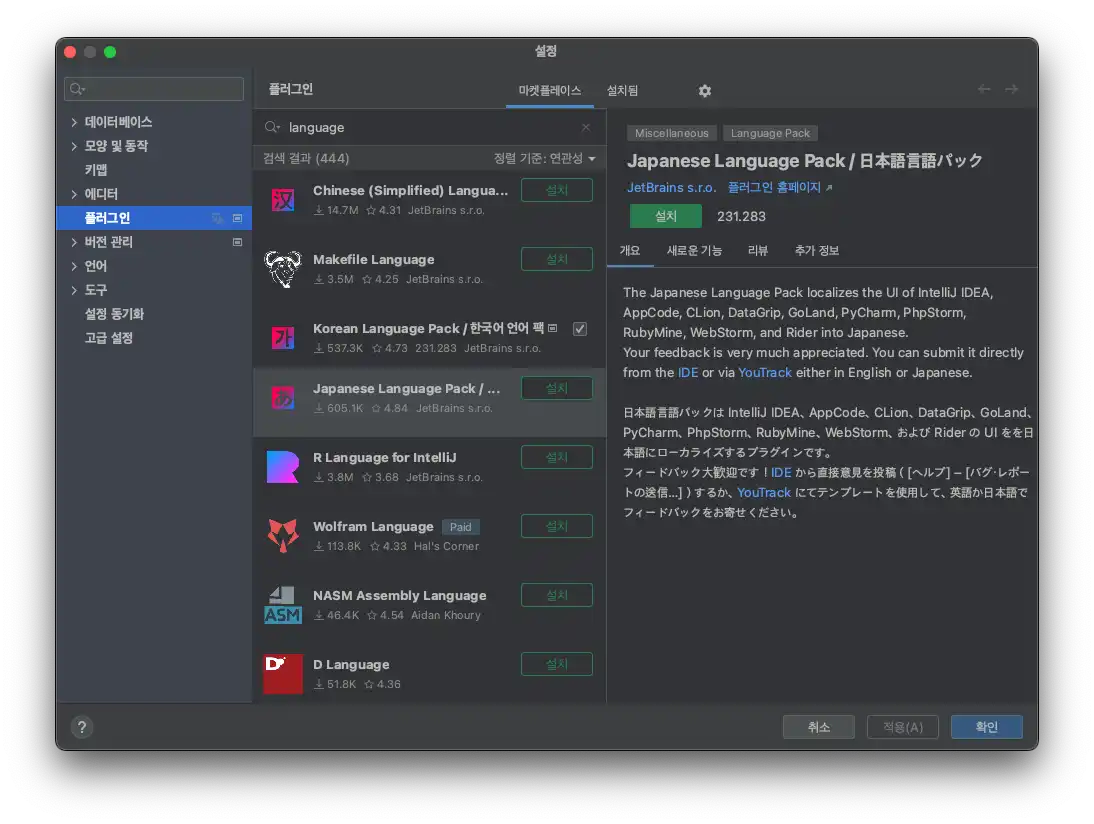The image size is (1094, 824).
Task: Click the project-level icon beside 버전 관리
Action: [237, 242]
